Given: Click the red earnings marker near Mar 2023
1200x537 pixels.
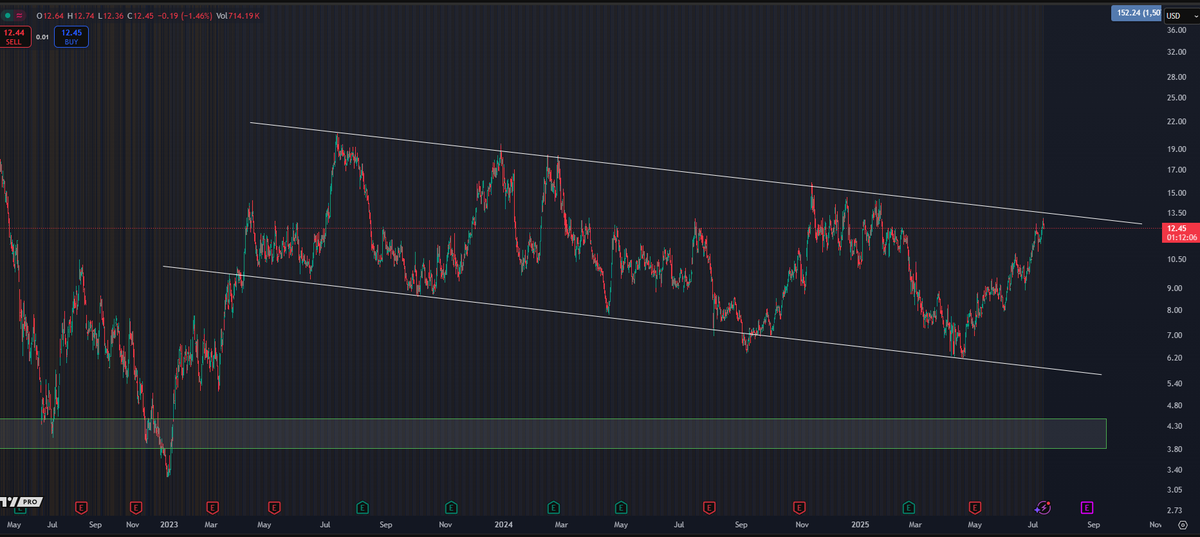Looking at the screenshot, I should 212,508.
